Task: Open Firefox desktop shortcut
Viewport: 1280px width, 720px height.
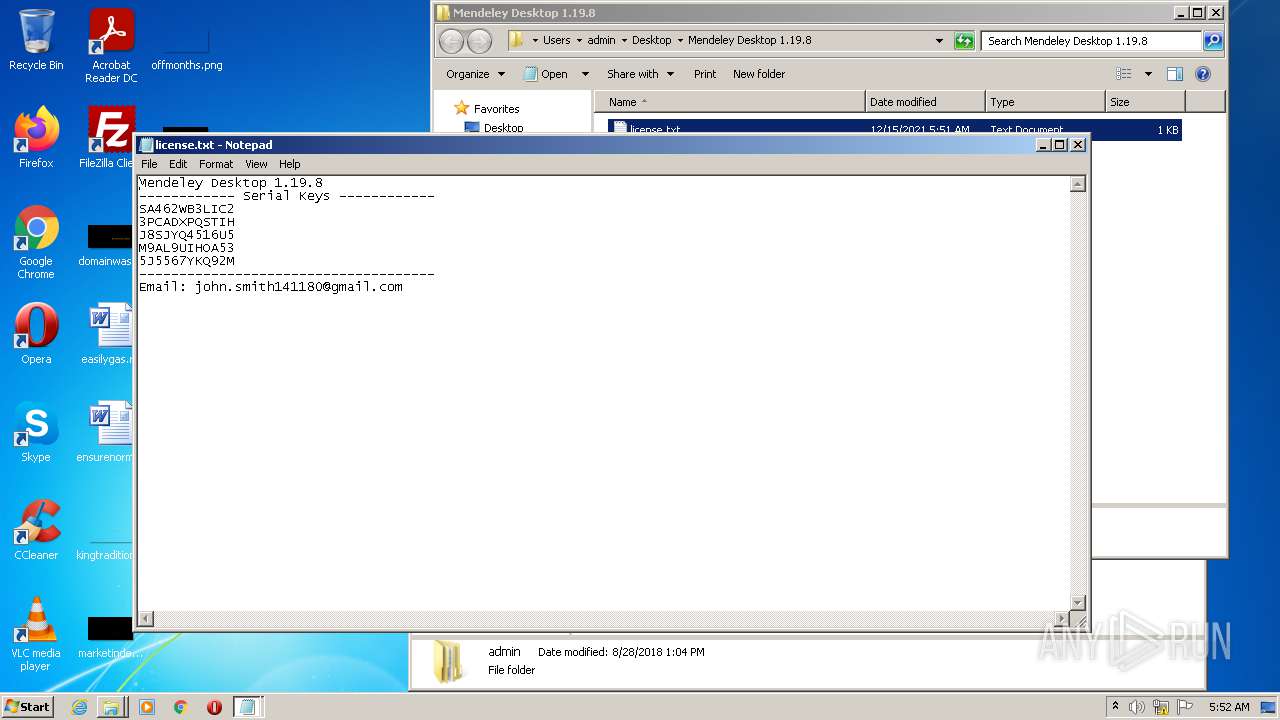Action: 36,138
